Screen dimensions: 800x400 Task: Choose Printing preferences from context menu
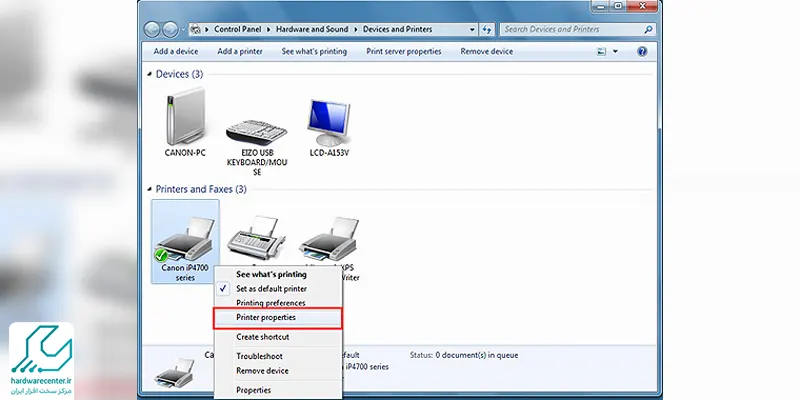pyautogui.click(x=278, y=303)
